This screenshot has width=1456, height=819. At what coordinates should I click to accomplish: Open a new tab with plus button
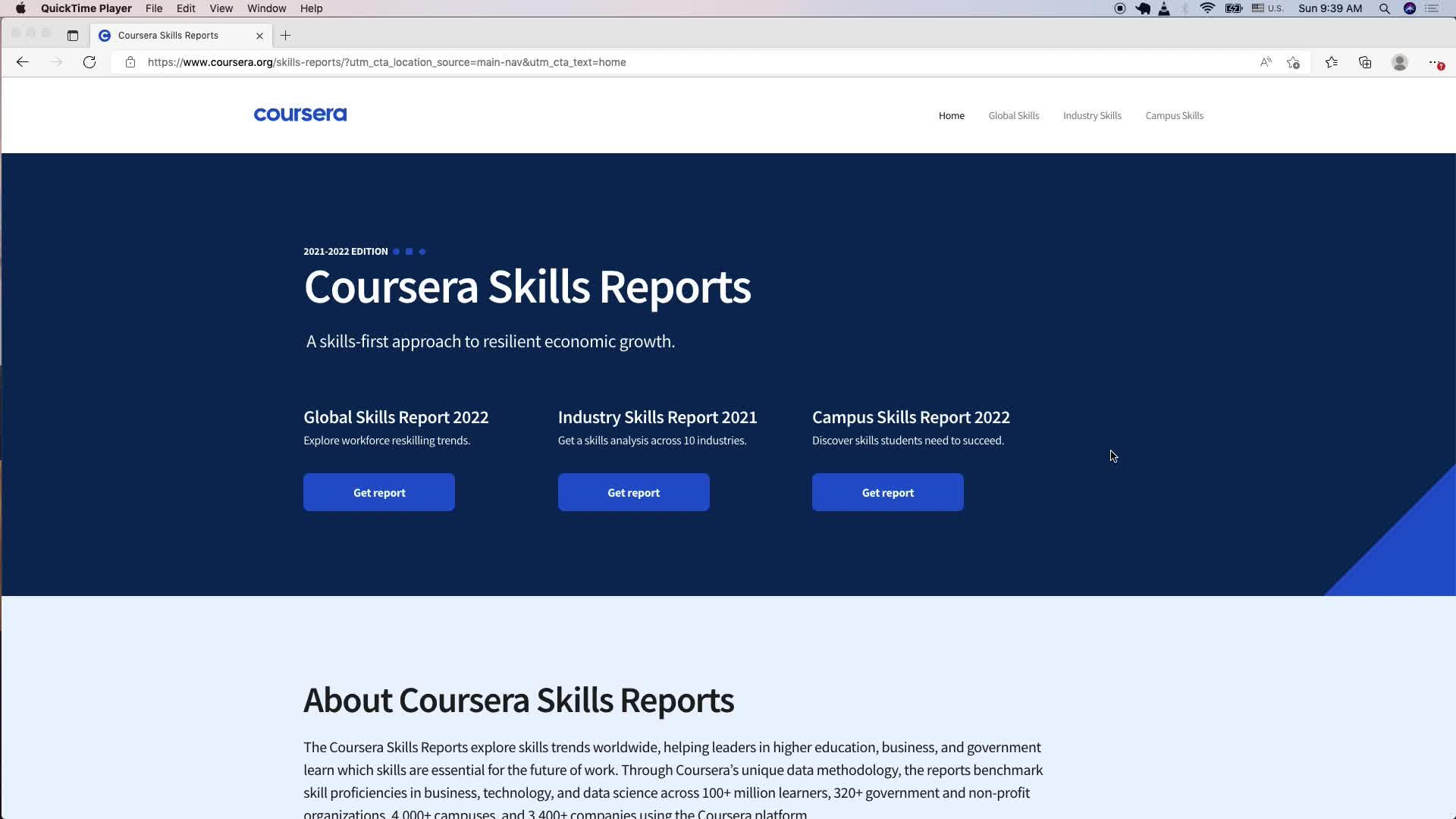(x=285, y=36)
